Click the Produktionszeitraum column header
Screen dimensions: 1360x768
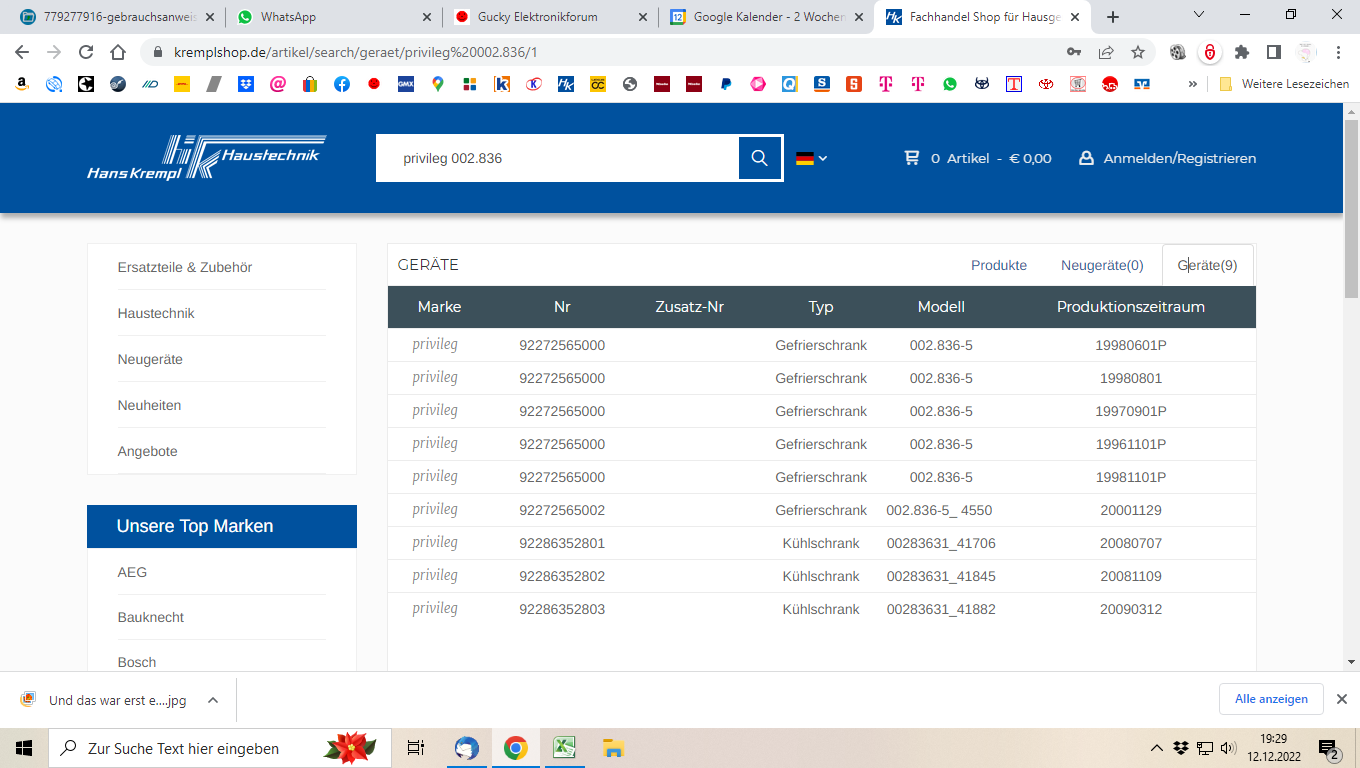(x=1131, y=307)
